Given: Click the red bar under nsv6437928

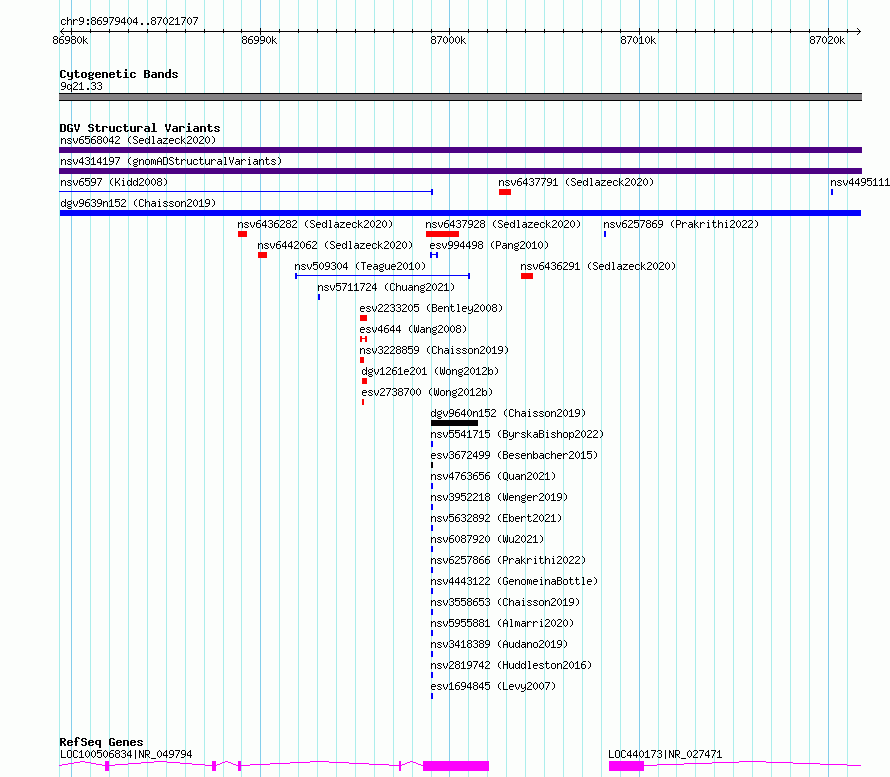Looking at the screenshot, I should [x=442, y=234].
